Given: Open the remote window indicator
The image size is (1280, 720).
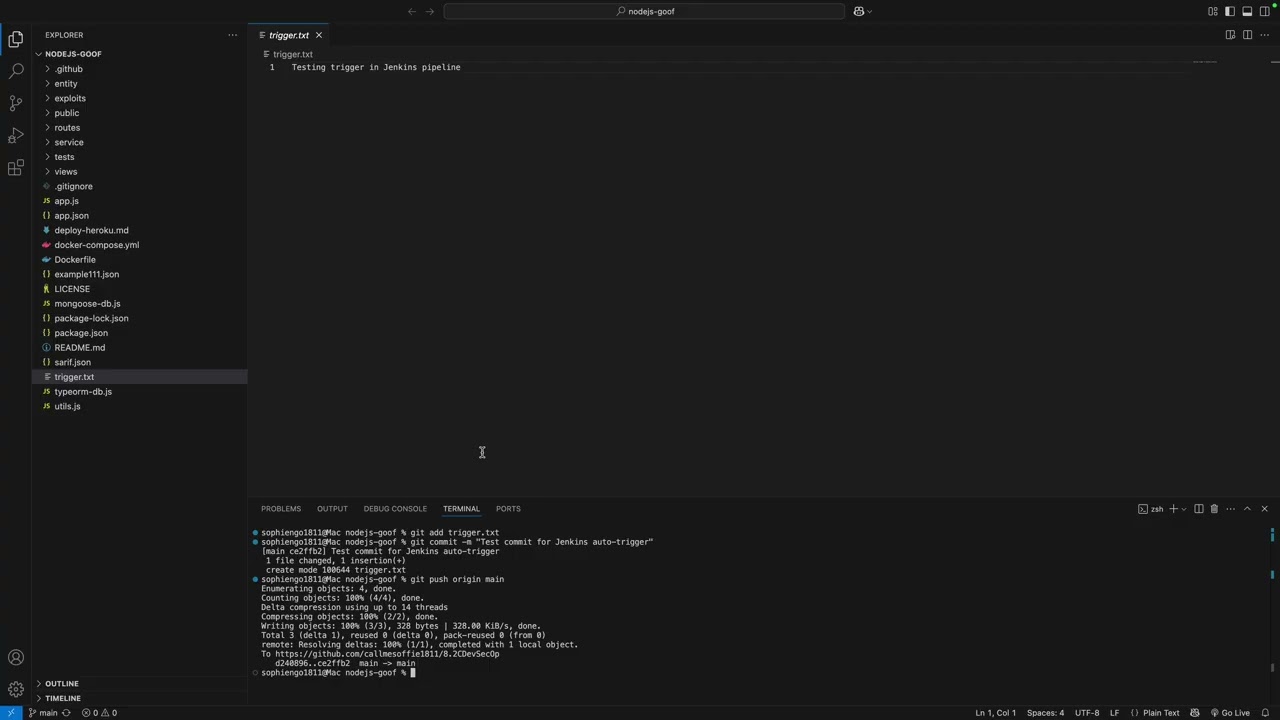Looking at the screenshot, I should [10, 713].
